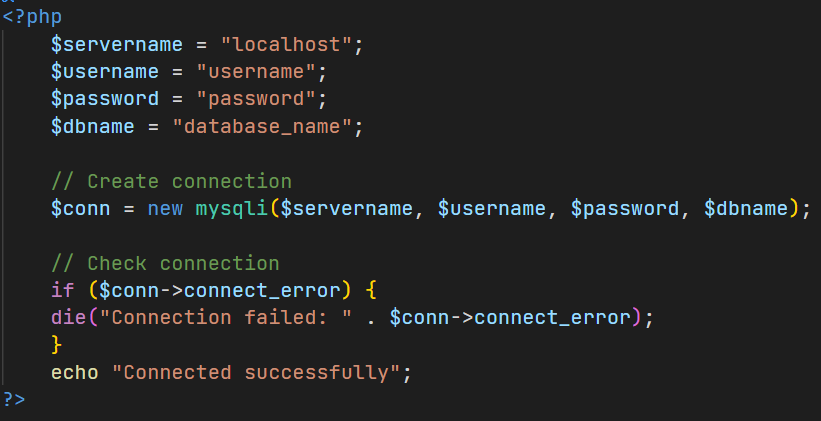The height and width of the screenshot is (421, 821).
Task: Click the "Connection failed: " string
Action: point(239,318)
